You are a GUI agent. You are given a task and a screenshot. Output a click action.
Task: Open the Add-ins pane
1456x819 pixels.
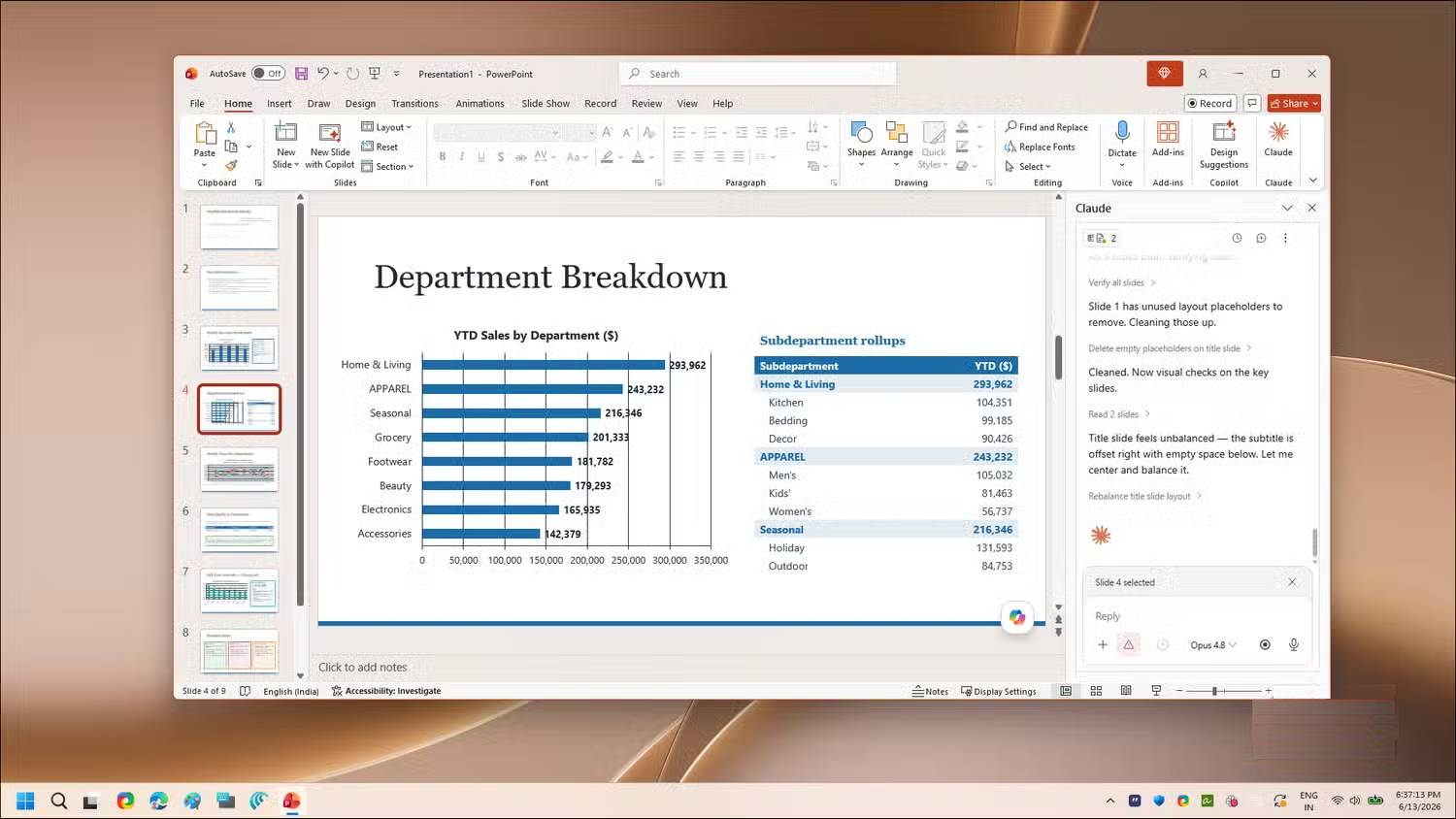click(1168, 139)
